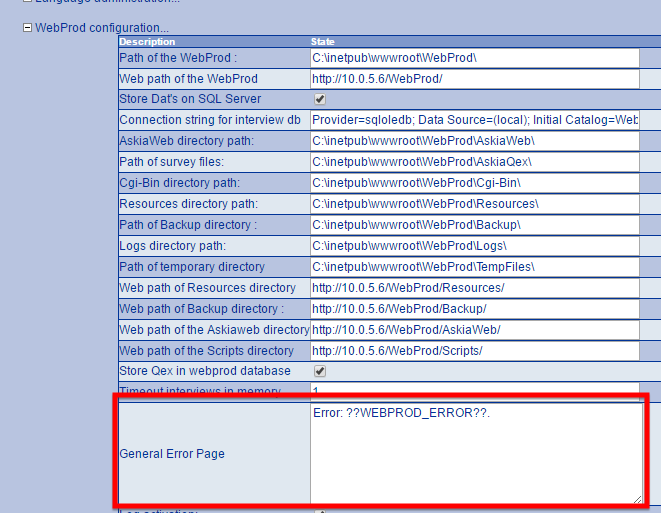Click the 'AskiaWeb directory path:' label
Screen dimensions: 661x513
(187, 141)
